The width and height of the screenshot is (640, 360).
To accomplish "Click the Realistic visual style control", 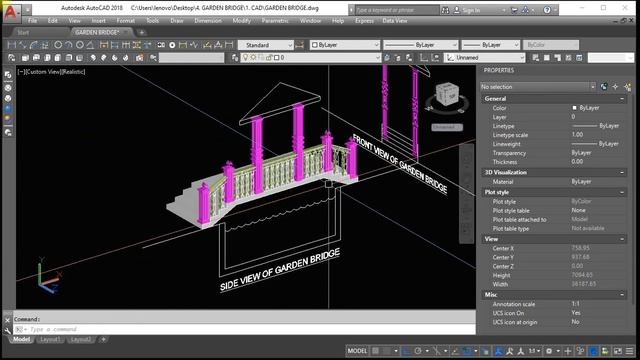I will 72,72.
